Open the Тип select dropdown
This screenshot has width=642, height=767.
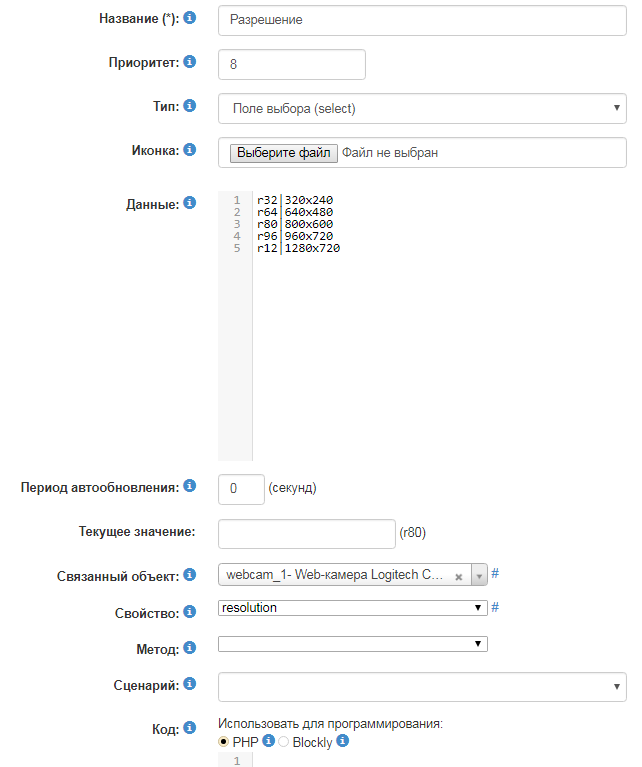pyautogui.click(x=422, y=108)
